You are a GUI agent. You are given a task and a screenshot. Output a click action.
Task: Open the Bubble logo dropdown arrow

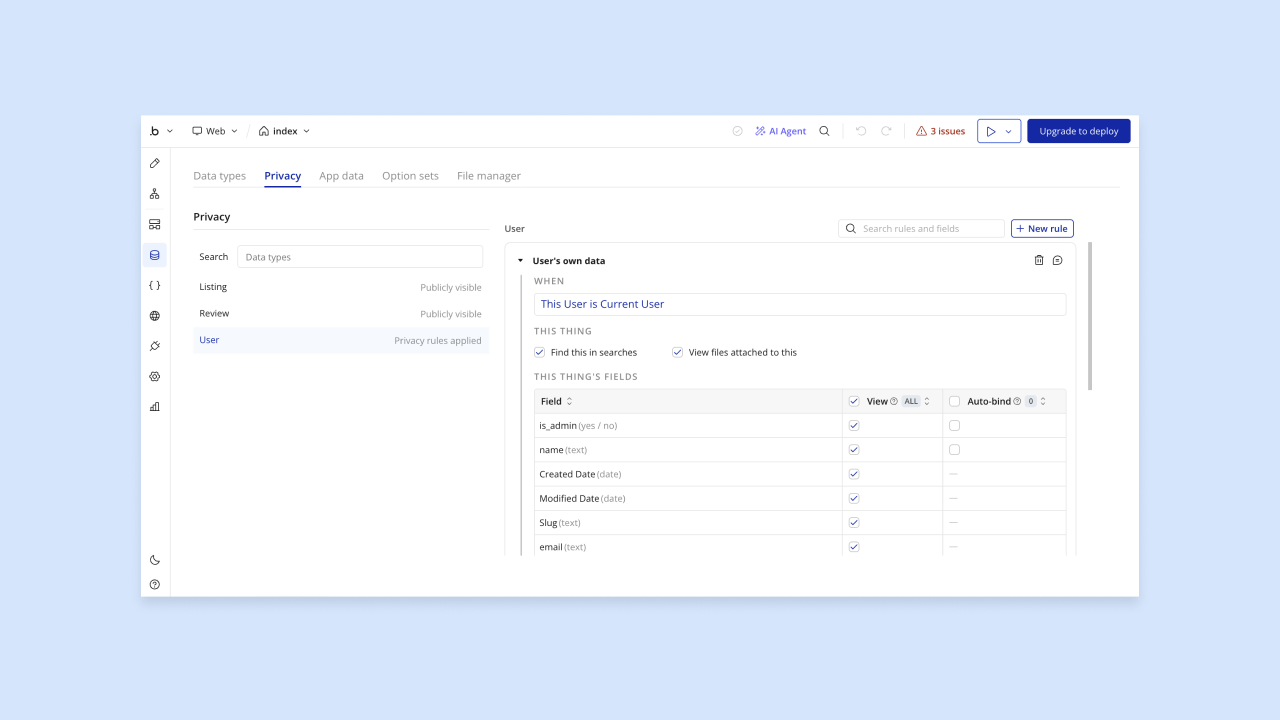[170, 131]
